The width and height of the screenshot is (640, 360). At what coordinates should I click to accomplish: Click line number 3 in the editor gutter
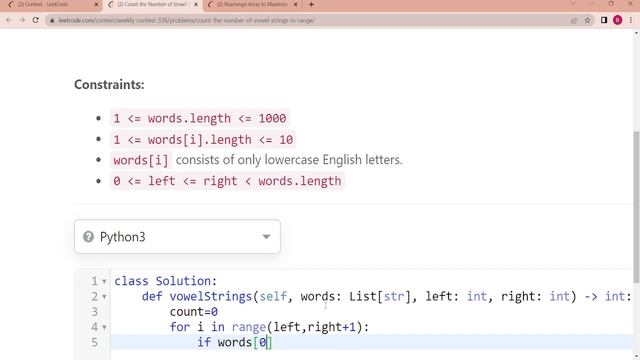coord(94,312)
